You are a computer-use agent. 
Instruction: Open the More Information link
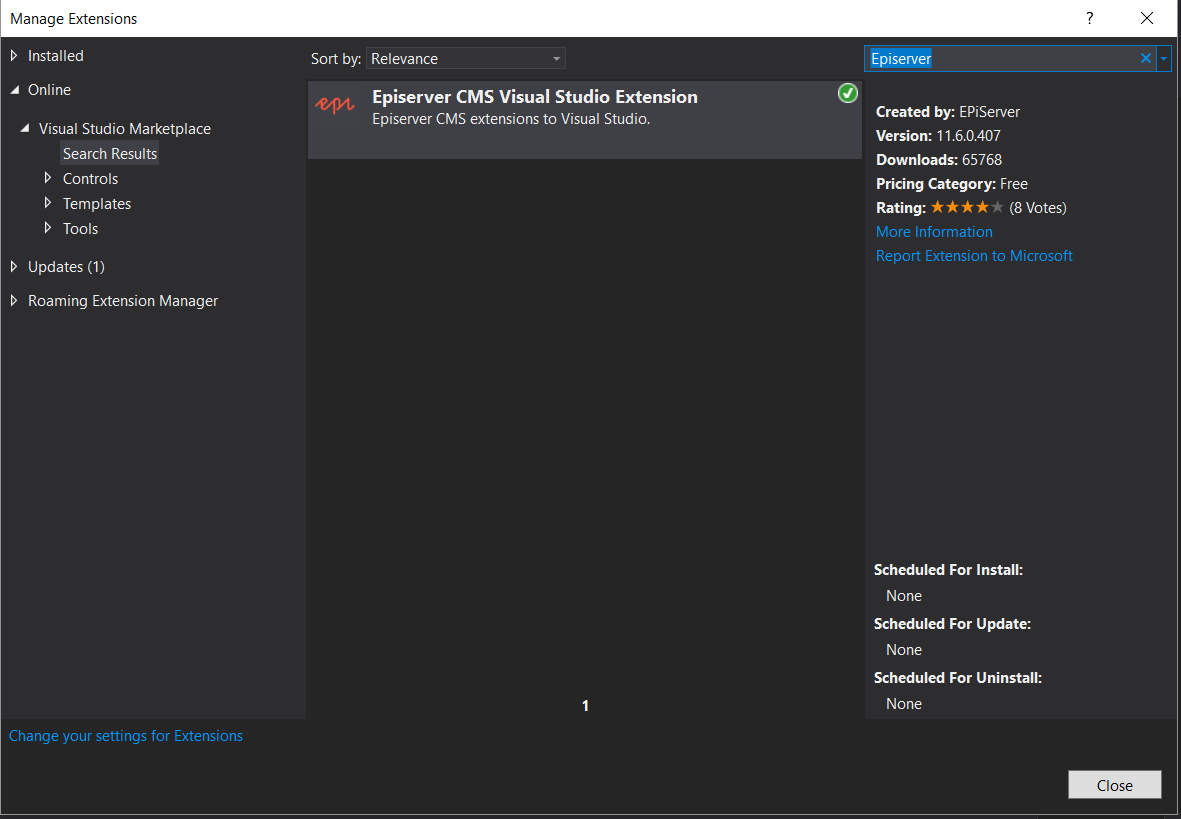click(x=934, y=232)
